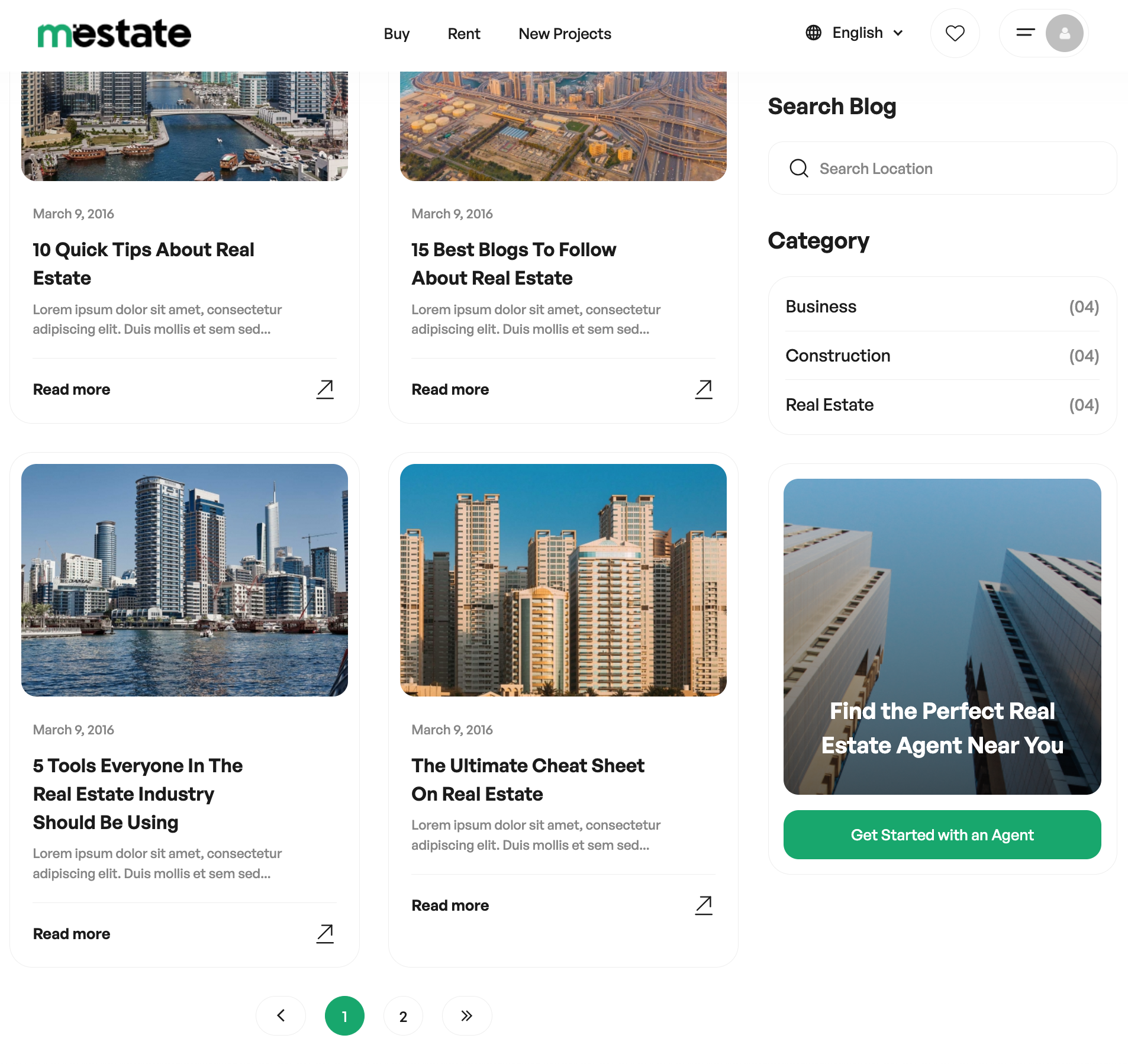Image resolution: width=1128 pixels, height=1064 pixels.
Task: Open the agent promo skyscraper image
Action: tap(942, 636)
